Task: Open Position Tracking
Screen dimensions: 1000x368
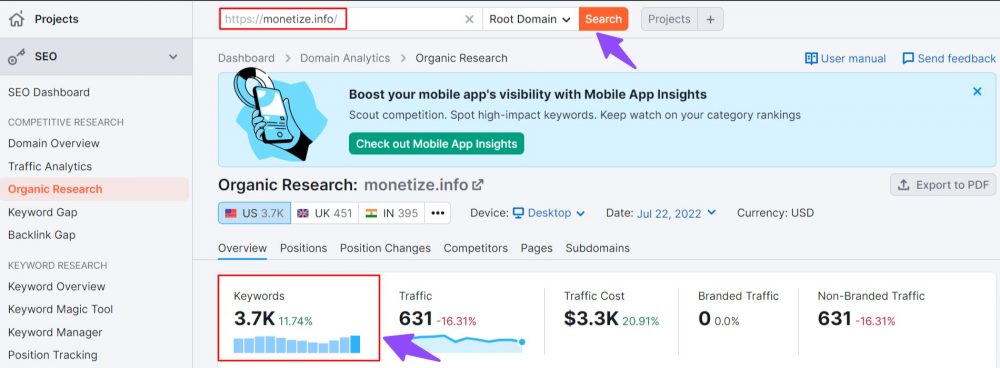Action: point(52,355)
